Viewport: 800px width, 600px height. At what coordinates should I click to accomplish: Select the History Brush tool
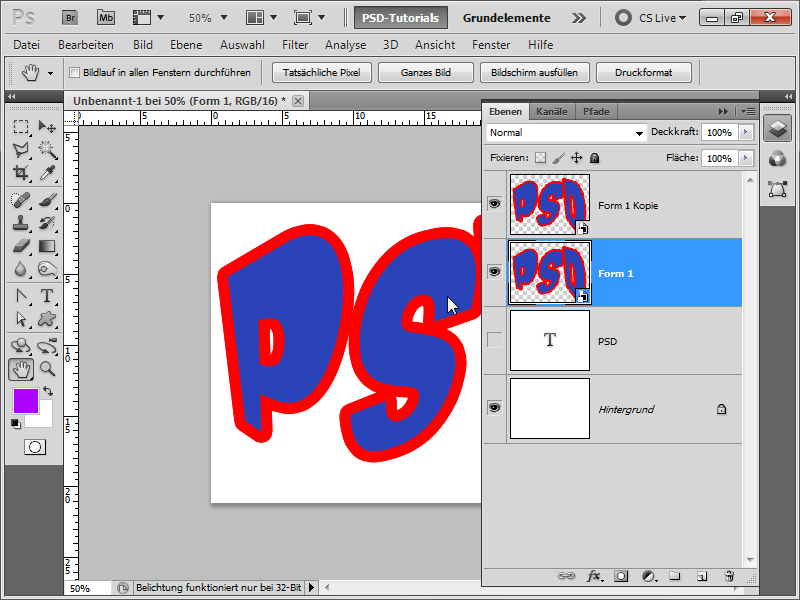(x=47, y=223)
